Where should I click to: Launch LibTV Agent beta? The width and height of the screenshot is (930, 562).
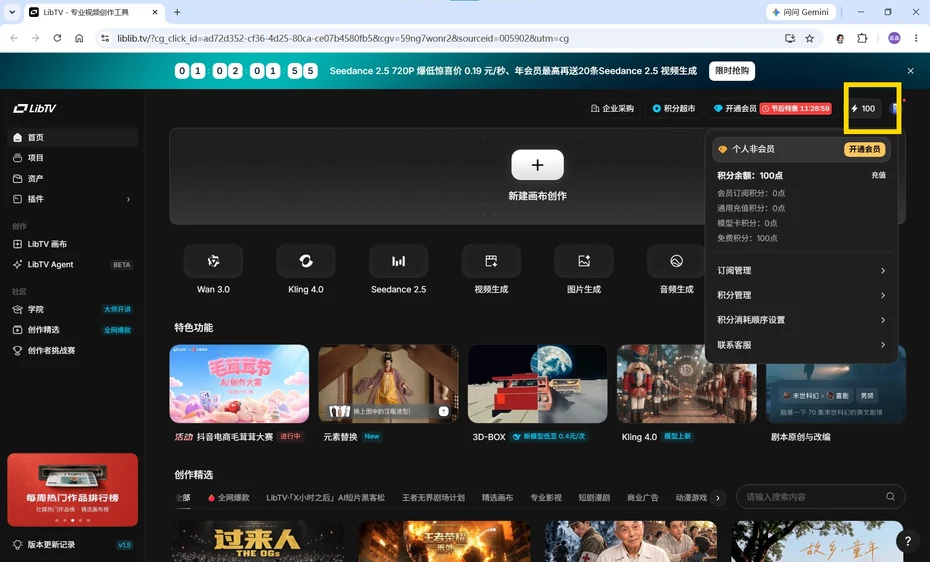click(72, 264)
